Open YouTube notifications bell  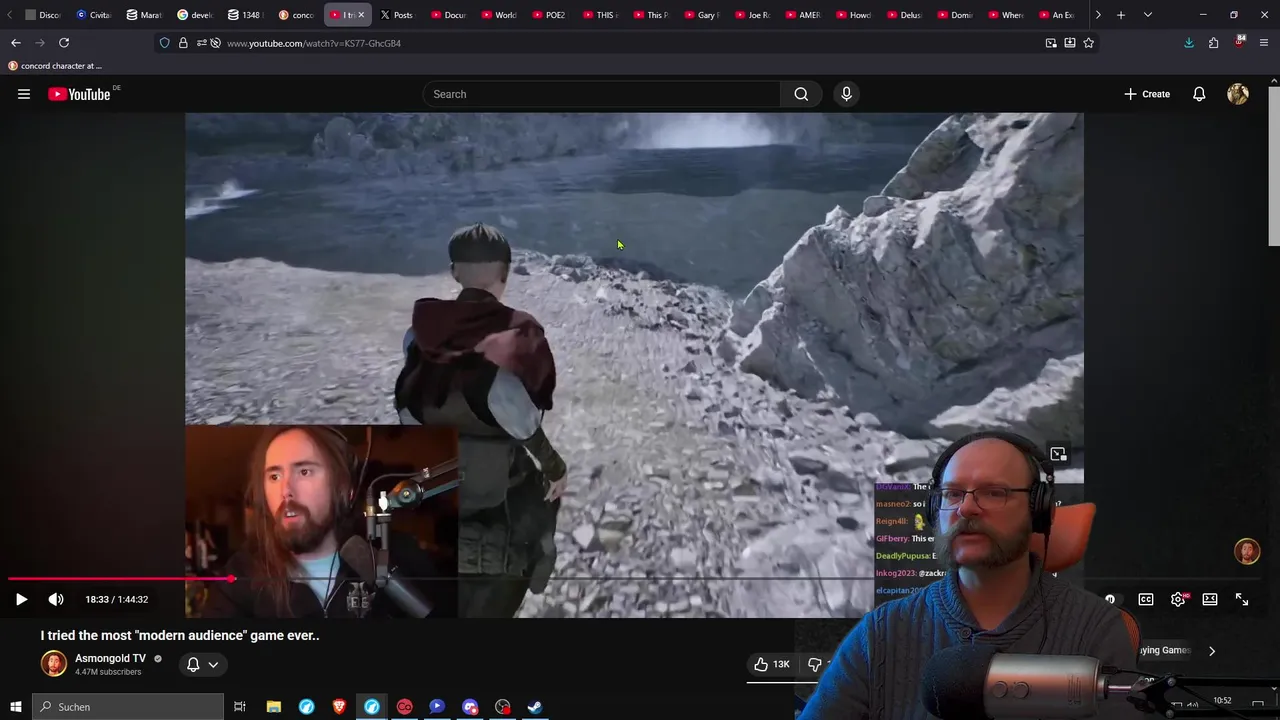[1199, 94]
